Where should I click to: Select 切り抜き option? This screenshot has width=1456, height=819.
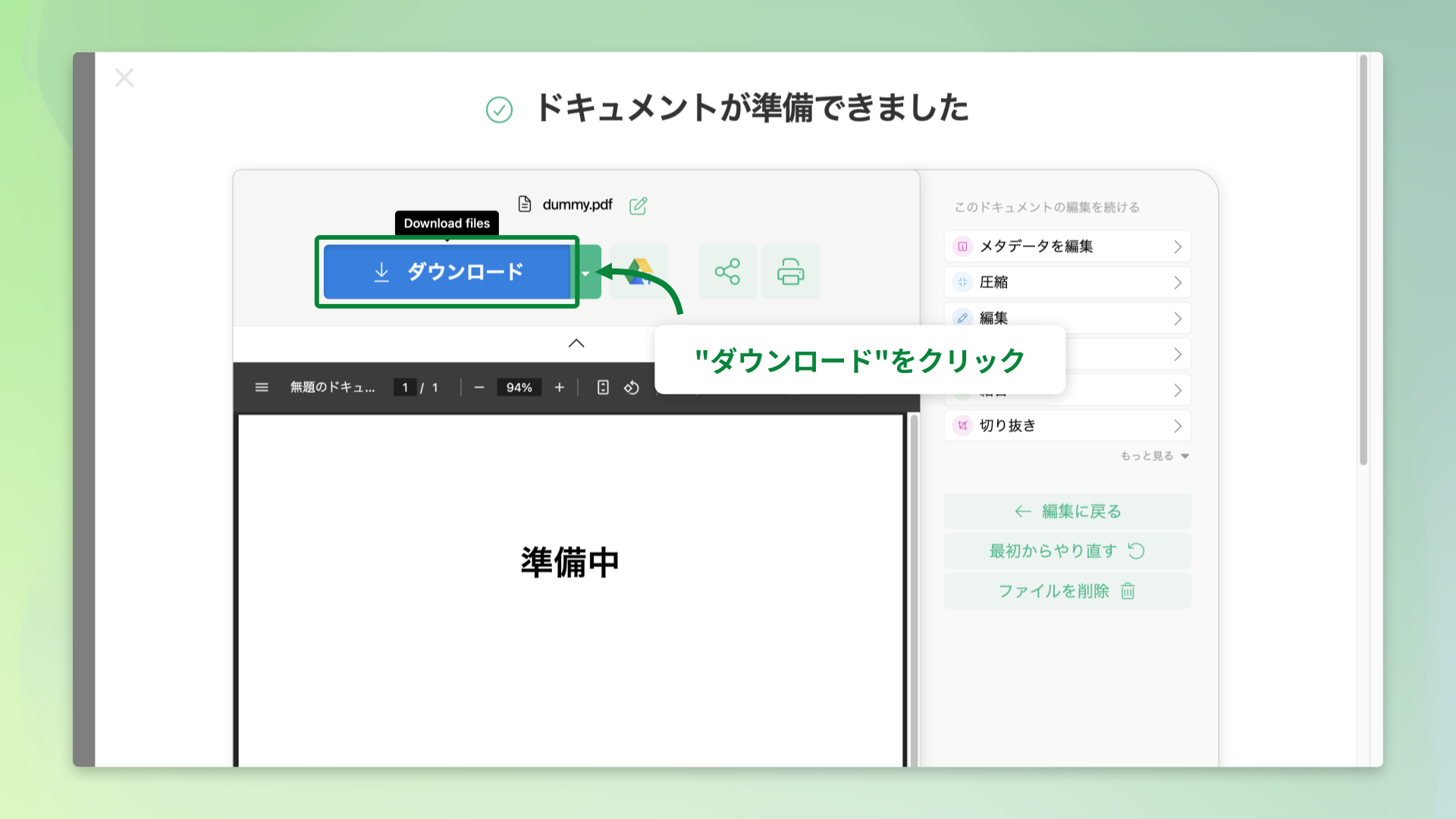point(1067,425)
